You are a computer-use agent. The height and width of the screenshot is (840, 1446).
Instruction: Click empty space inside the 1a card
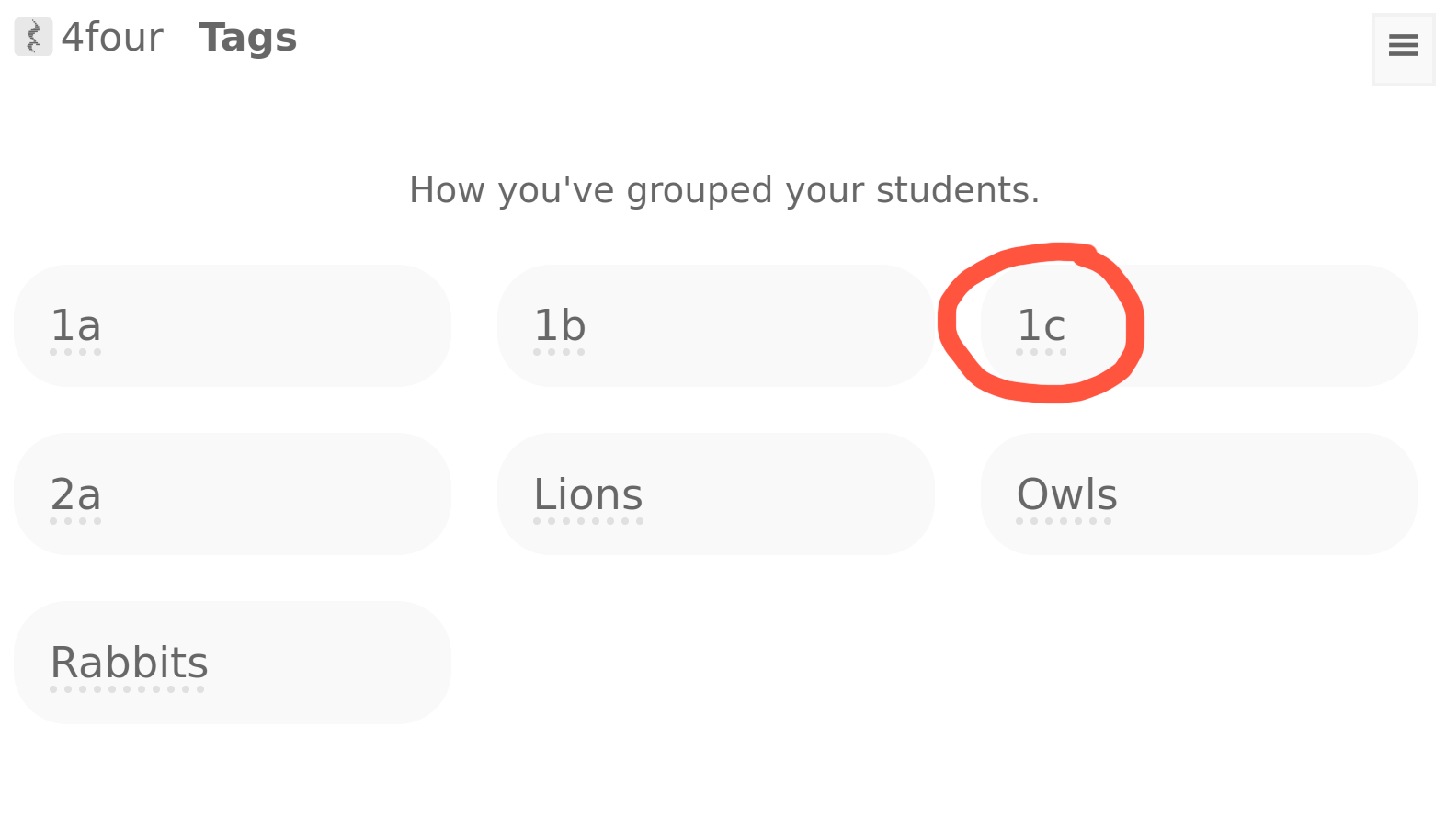point(294,326)
